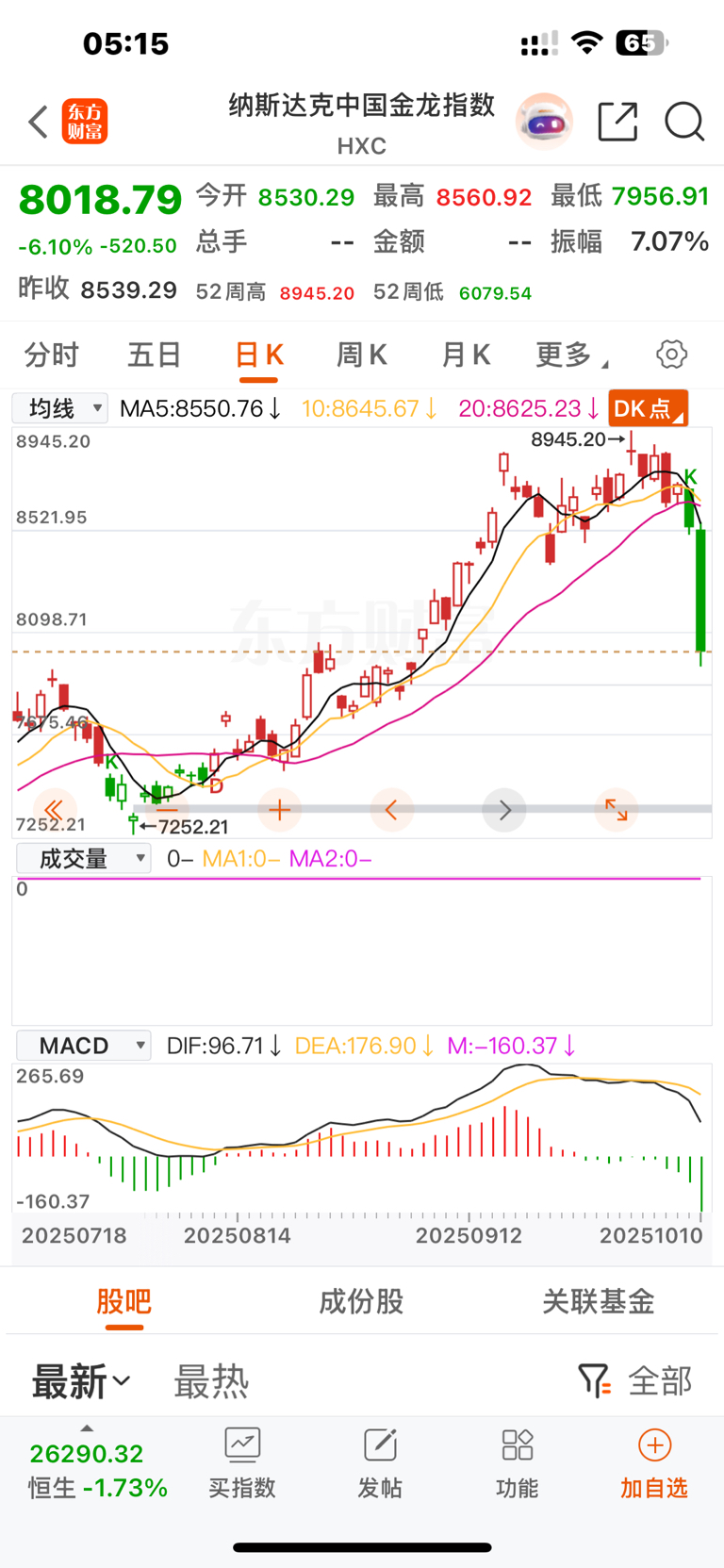Select the 日K chart tab

(x=258, y=355)
